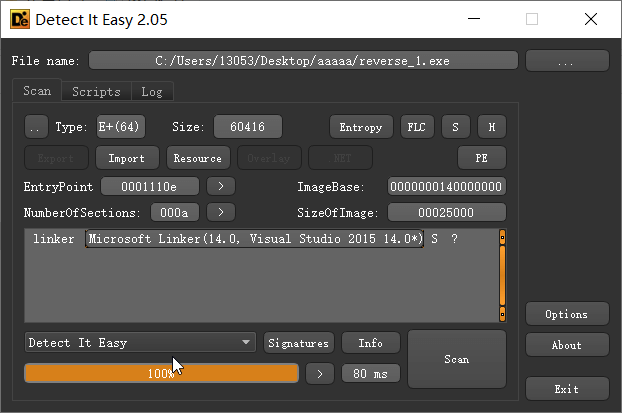Click the arrow next to NumberOfSections
Screen dimensions: 622x413
[221, 213]
